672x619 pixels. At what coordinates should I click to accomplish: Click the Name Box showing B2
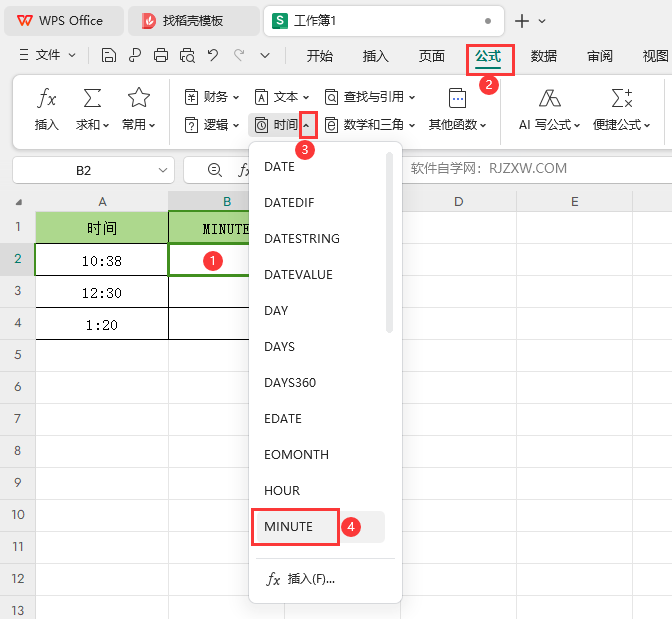coord(84,171)
